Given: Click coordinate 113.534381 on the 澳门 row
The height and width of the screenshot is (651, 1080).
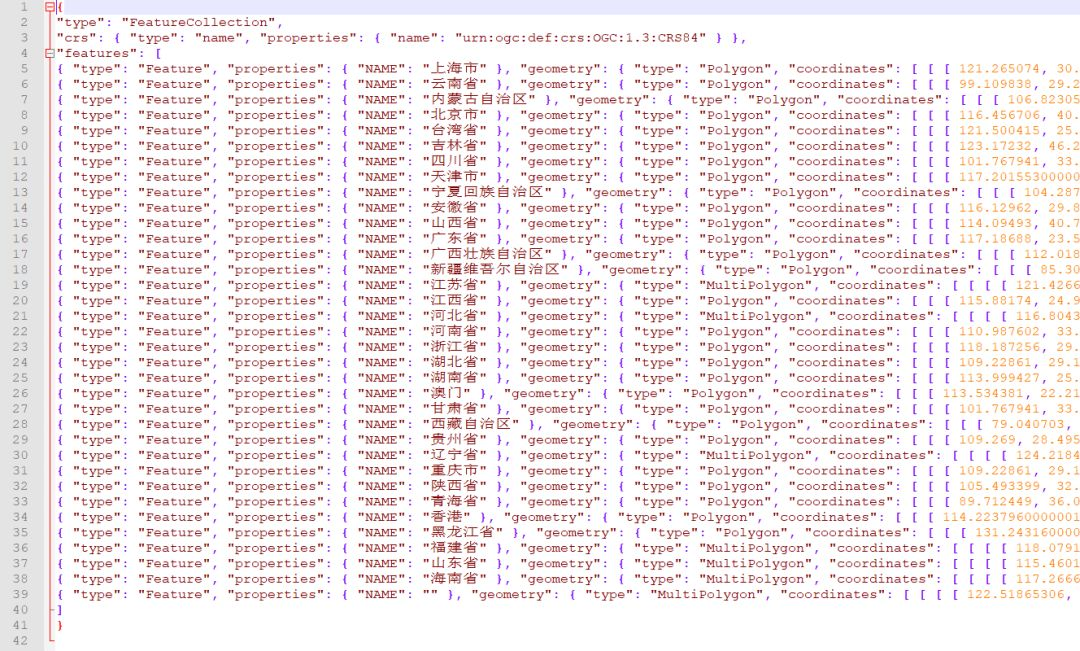Looking at the screenshot, I should point(982,393).
